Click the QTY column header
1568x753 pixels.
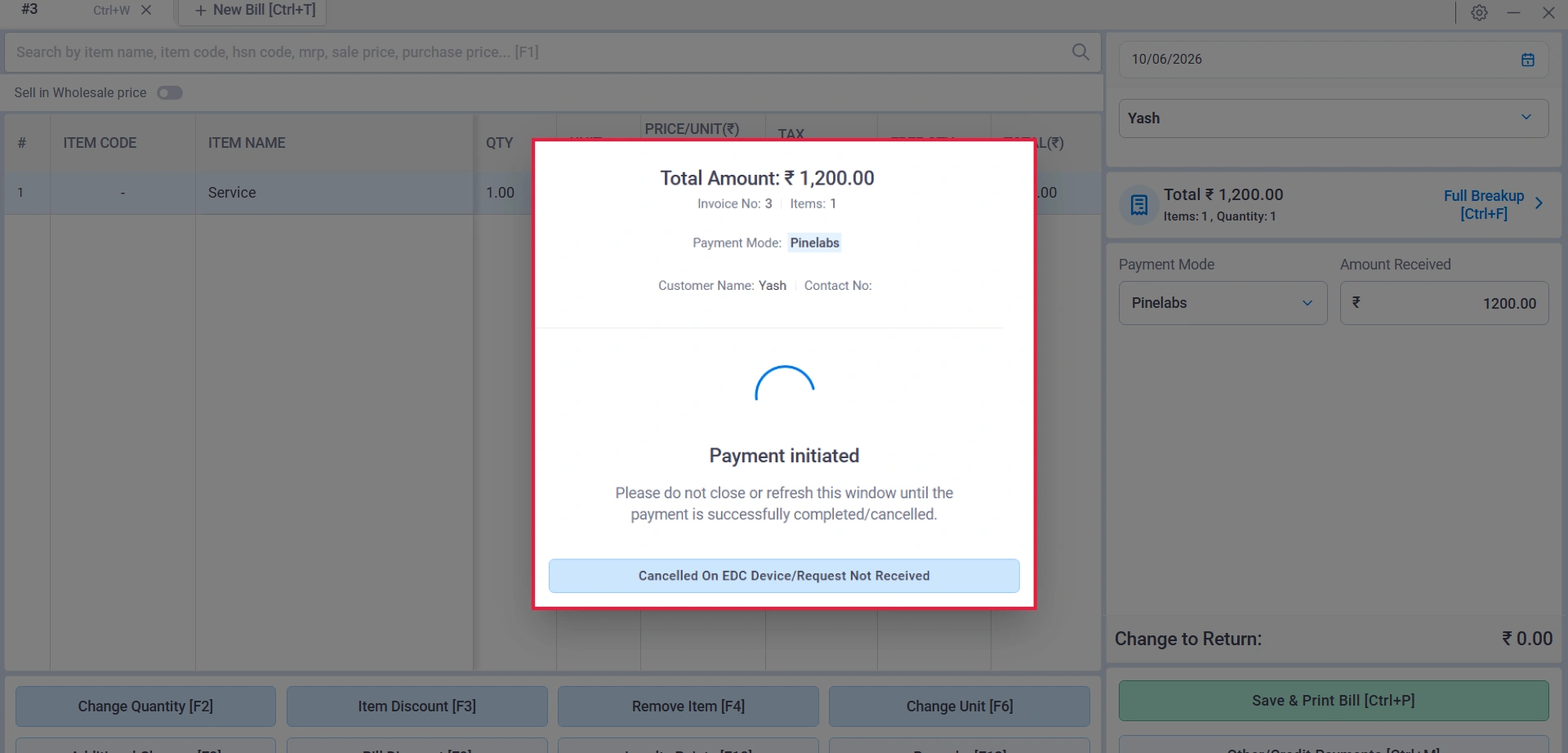(x=500, y=143)
